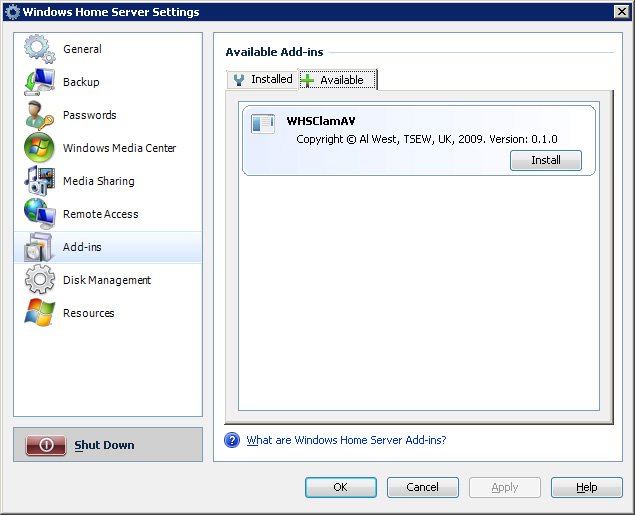The width and height of the screenshot is (635, 515).
Task: Click the Cancel button
Action: pos(422,487)
